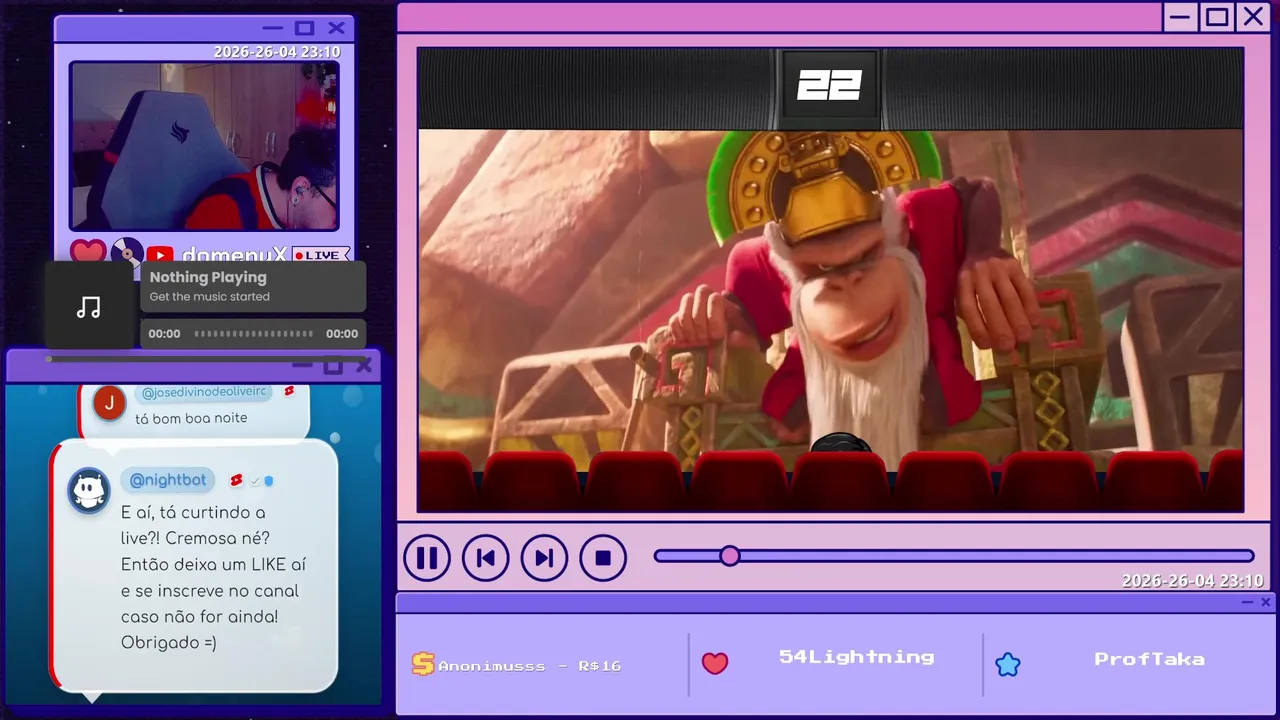The height and width of the screenshot is (720, 1280).
Task: Minimize the webcam window
Action: pyautogui.click(x=273, y=29)
